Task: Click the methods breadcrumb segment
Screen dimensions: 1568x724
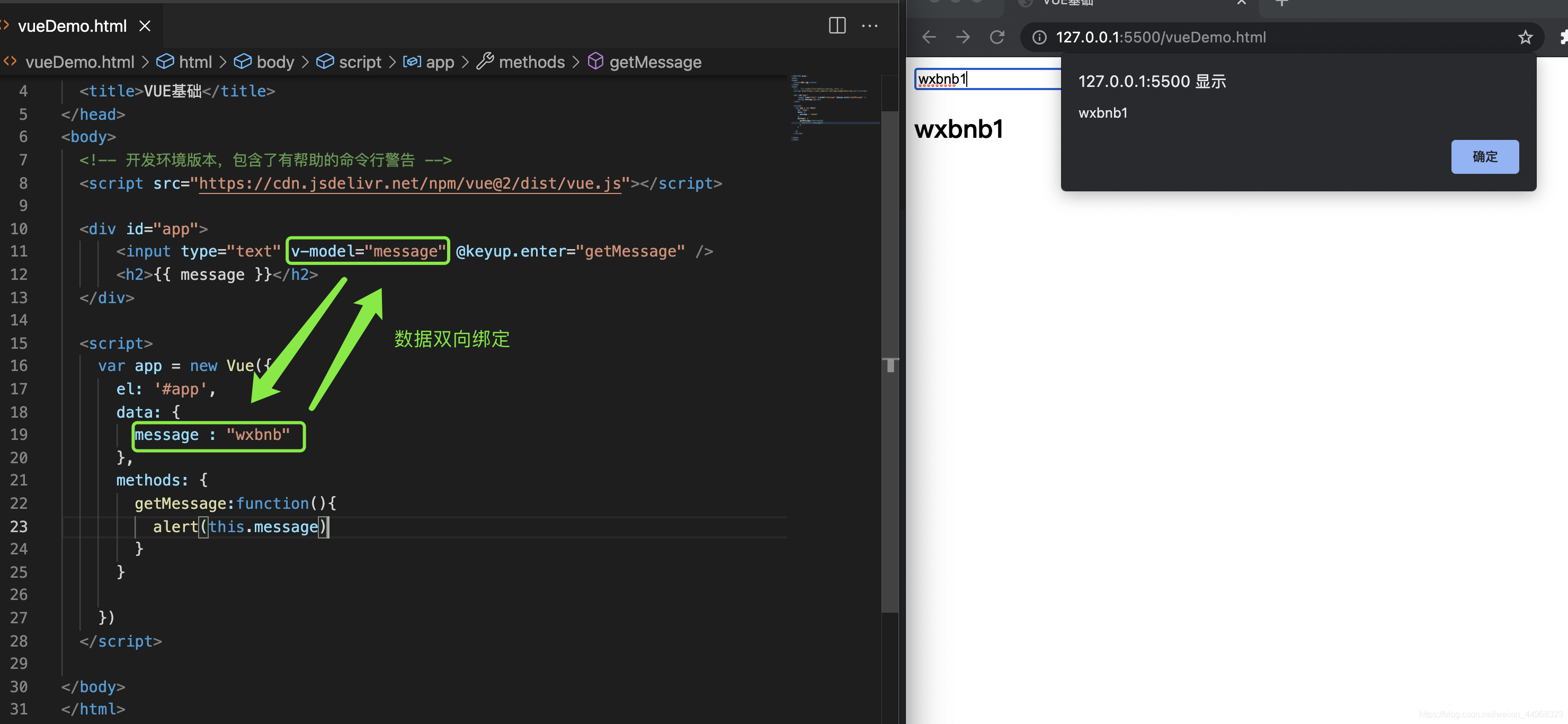Action: 531,62
